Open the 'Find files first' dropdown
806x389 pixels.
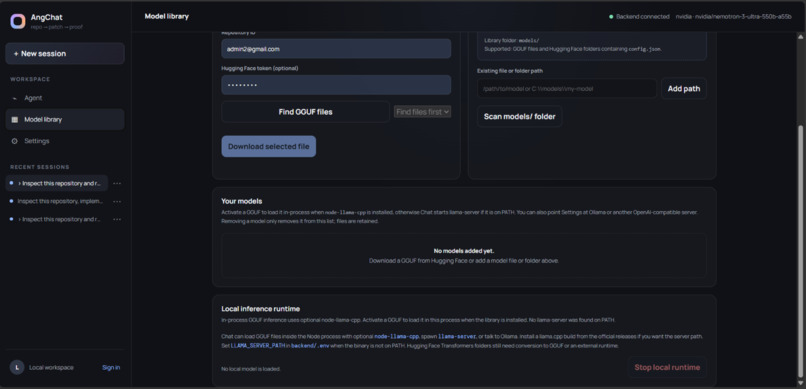click(423, 112)
